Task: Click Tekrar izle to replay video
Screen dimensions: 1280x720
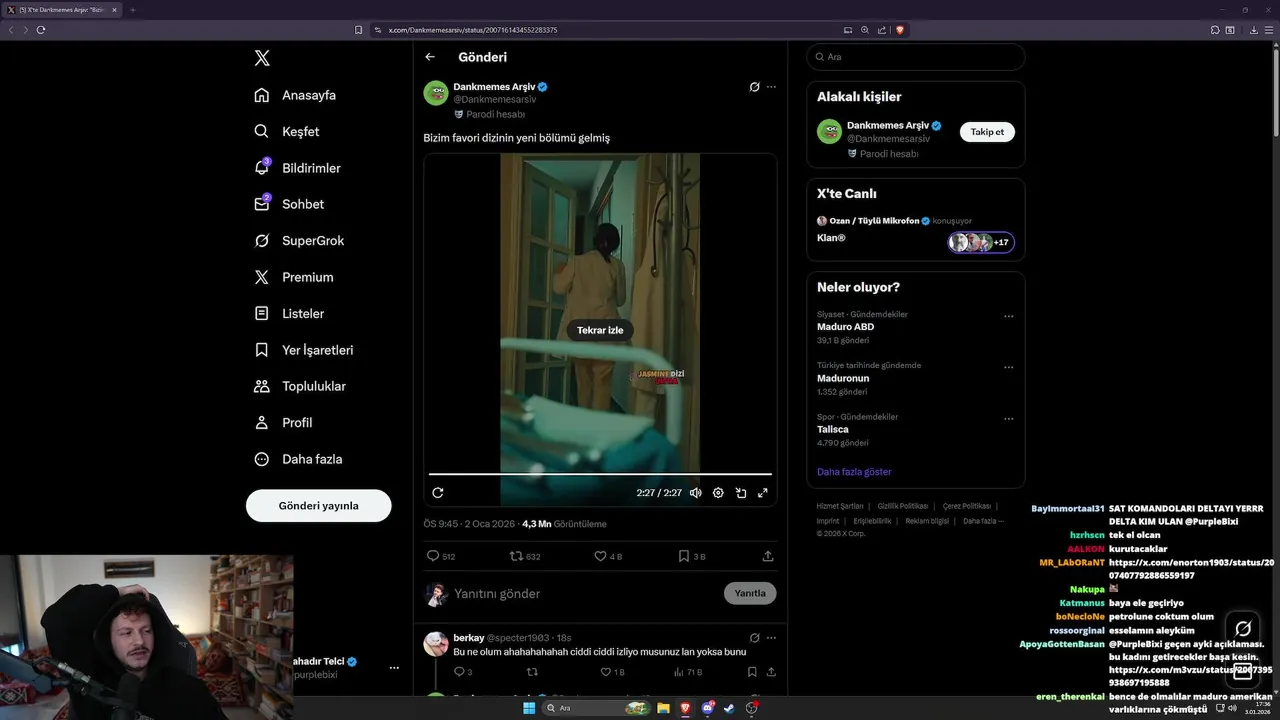Action: click(600, 330)
